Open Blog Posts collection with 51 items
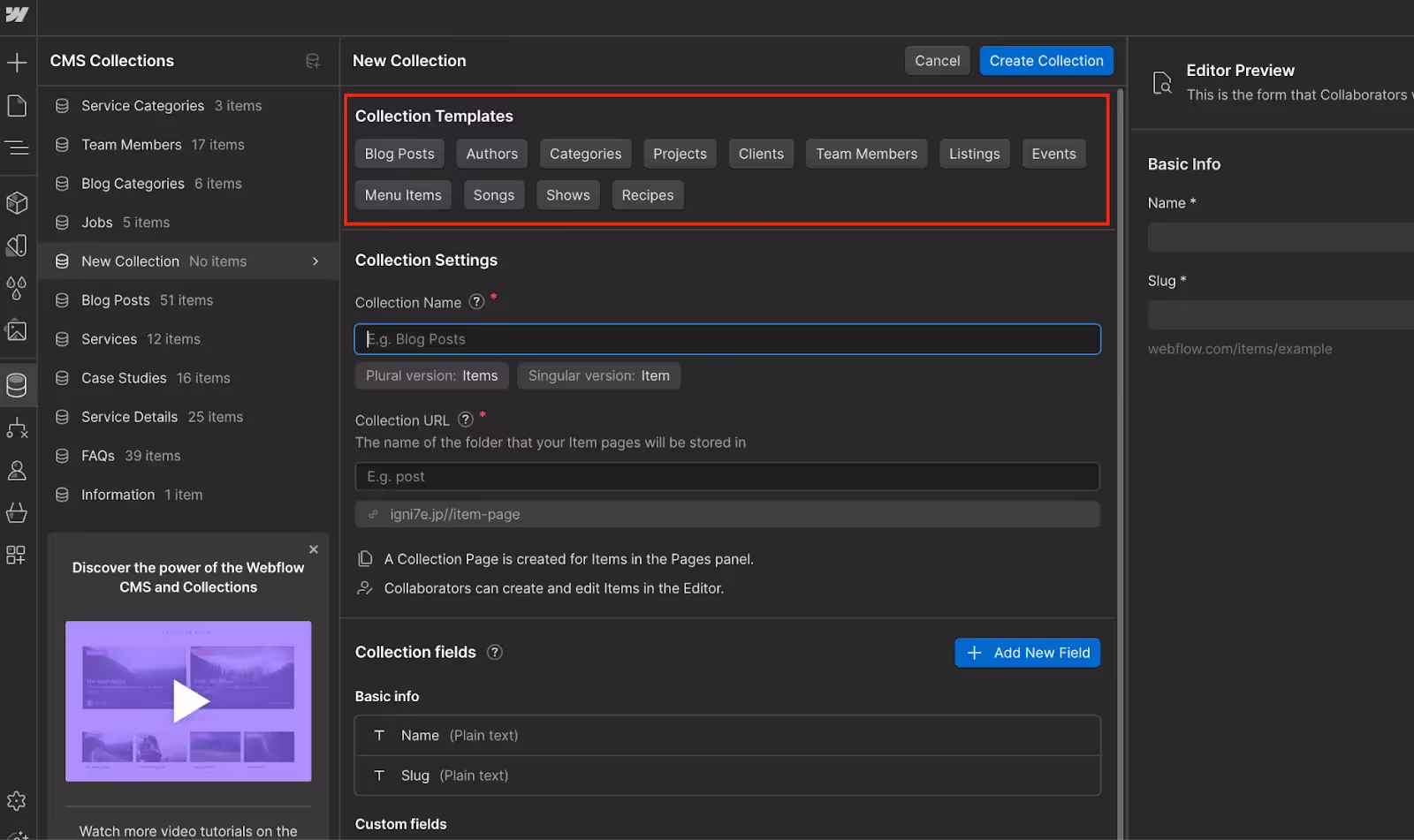 pyautogui.click(x=188, y=300)
